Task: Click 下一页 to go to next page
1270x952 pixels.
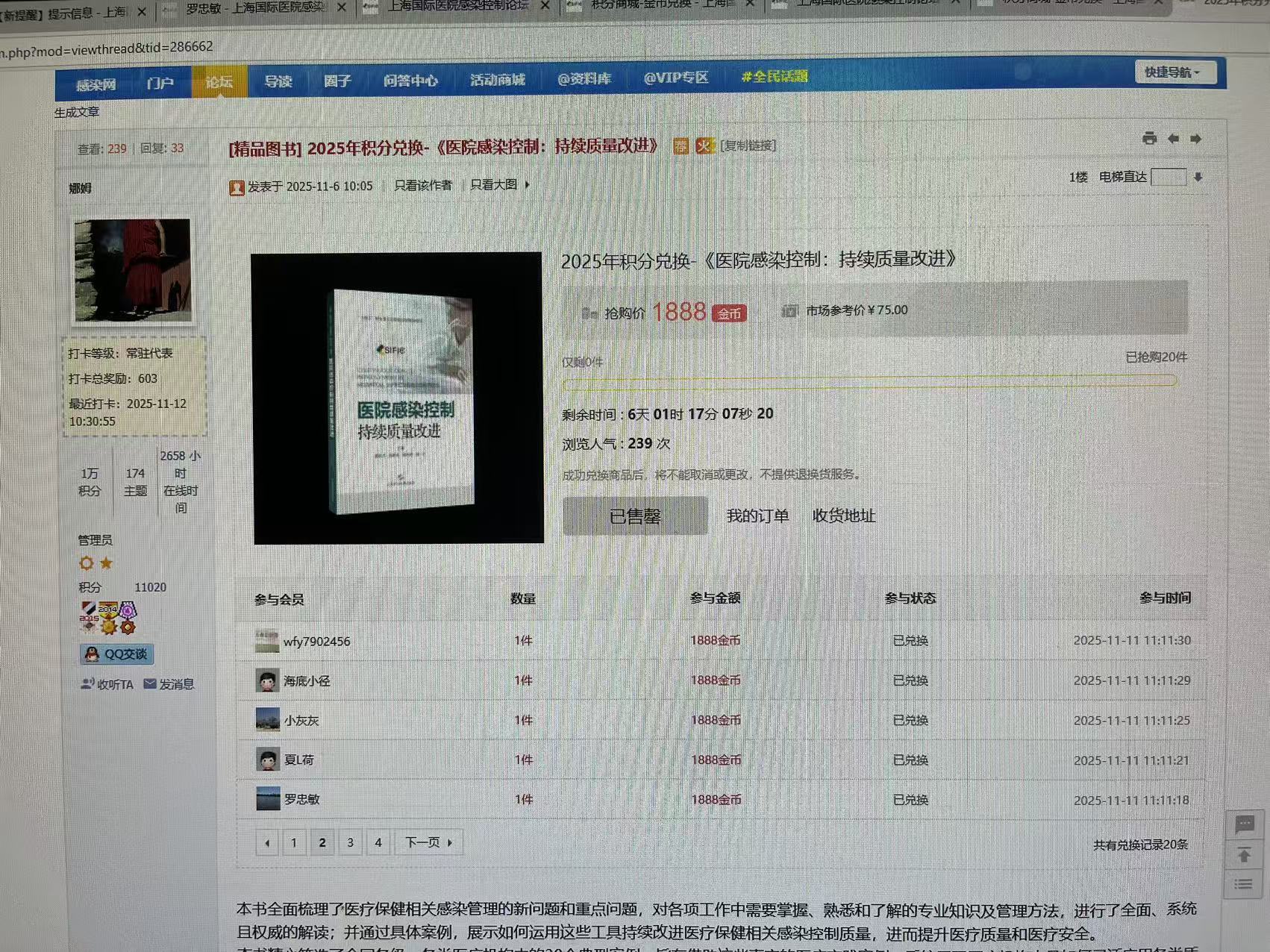Action: click(428, 842)
